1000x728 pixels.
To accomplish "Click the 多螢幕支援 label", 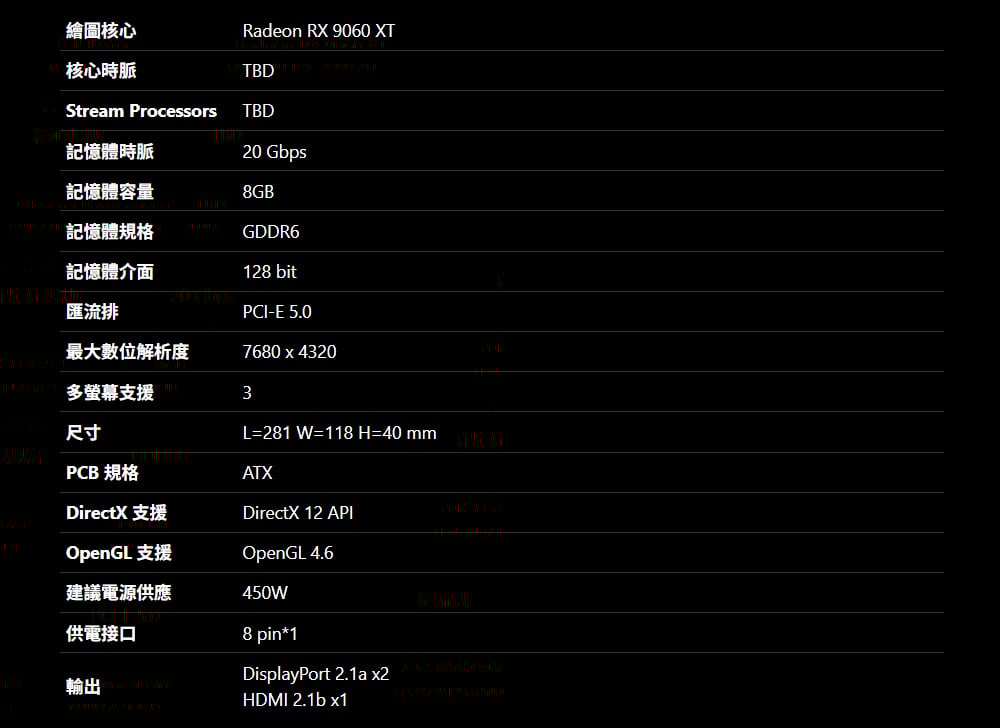I will (x=110, y=392).
